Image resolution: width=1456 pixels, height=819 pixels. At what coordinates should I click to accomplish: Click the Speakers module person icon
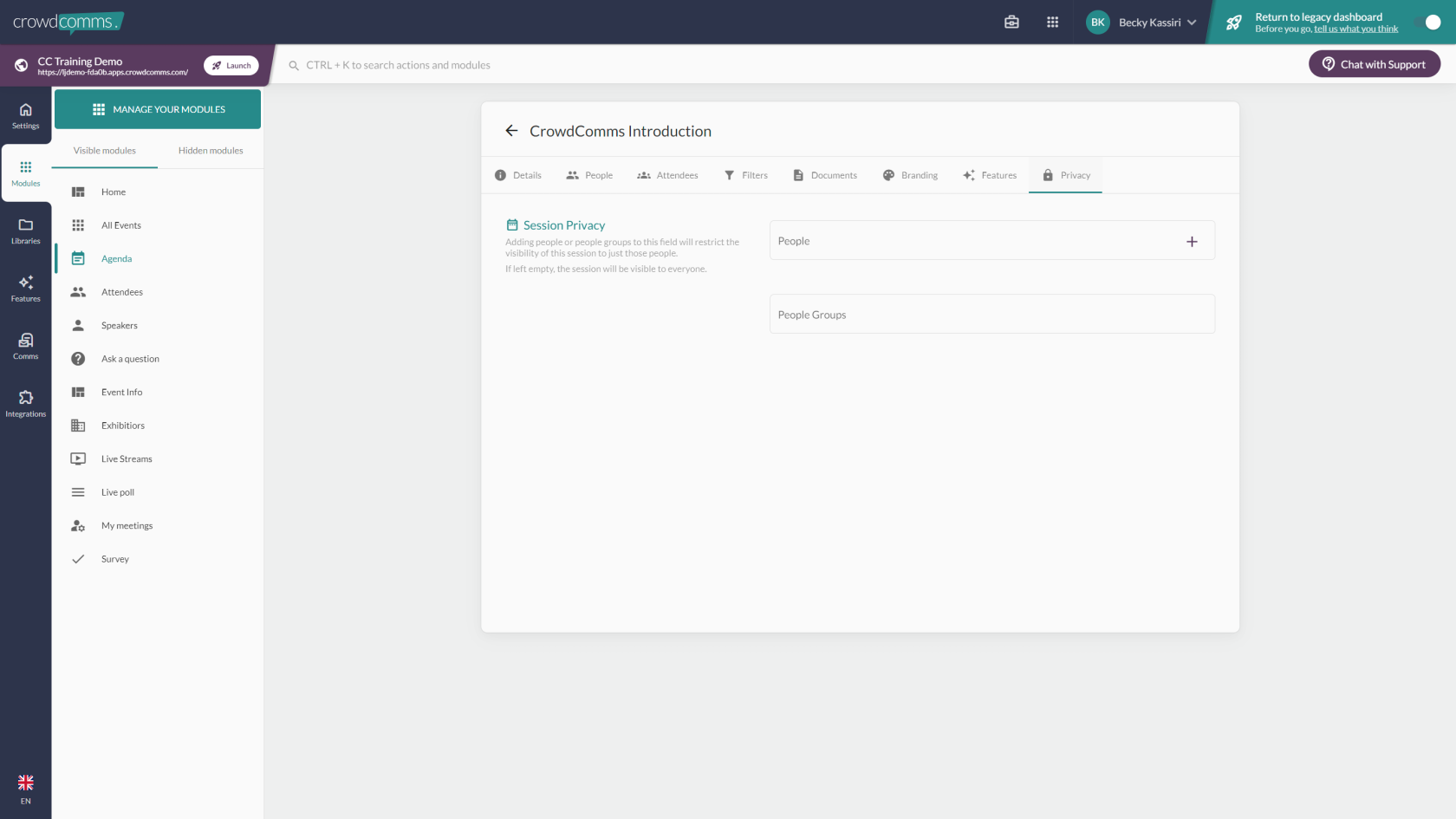pyautogui.click(x=78, y=326)
